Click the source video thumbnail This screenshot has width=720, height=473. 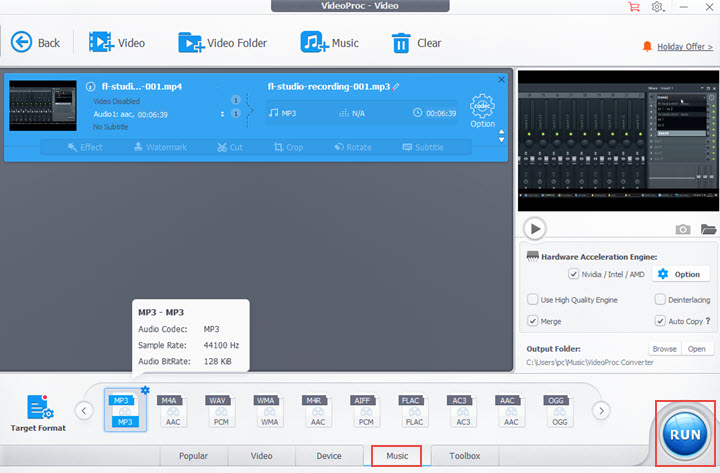point(43,106)
